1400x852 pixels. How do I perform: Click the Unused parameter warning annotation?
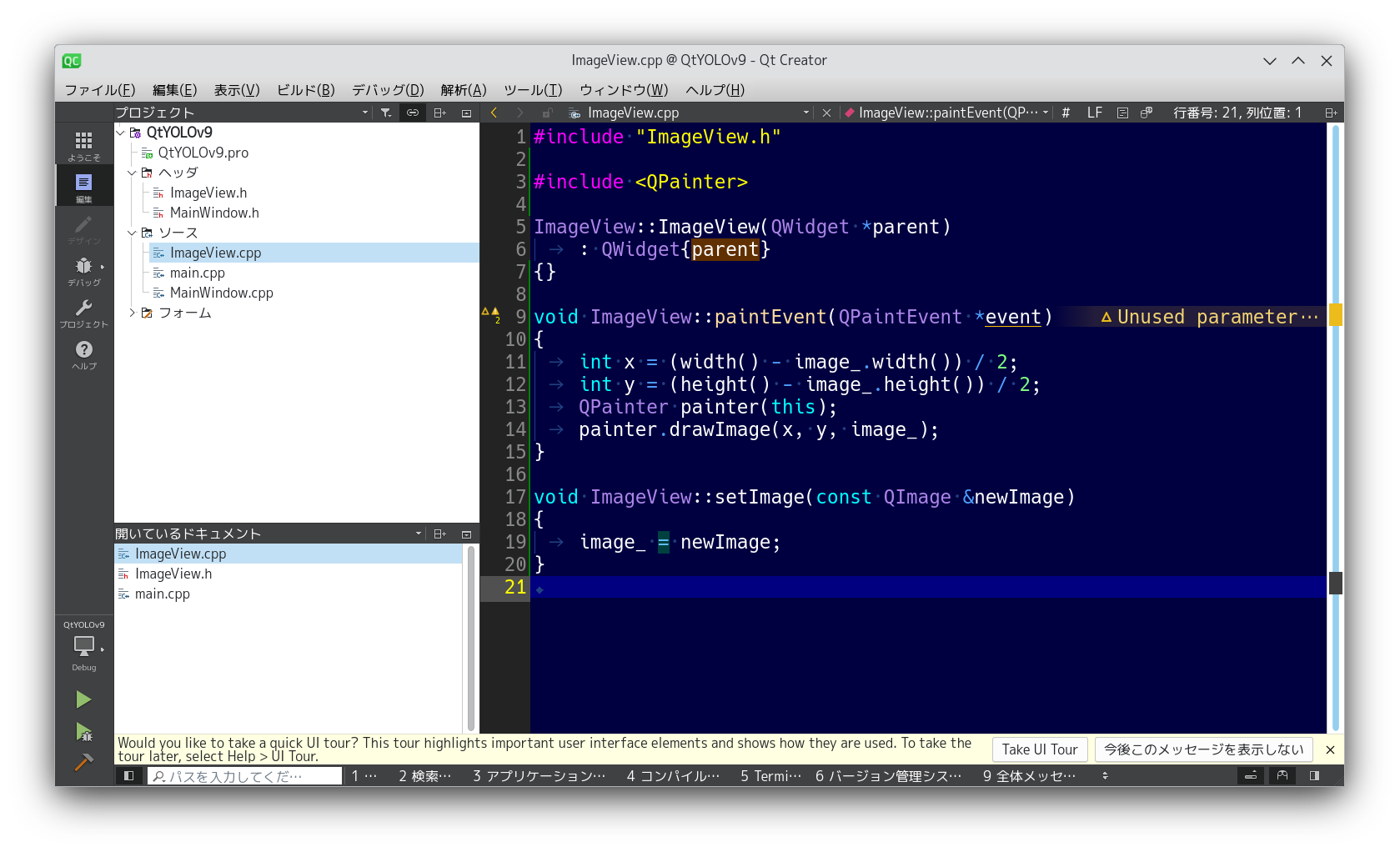coord(1210,317)
